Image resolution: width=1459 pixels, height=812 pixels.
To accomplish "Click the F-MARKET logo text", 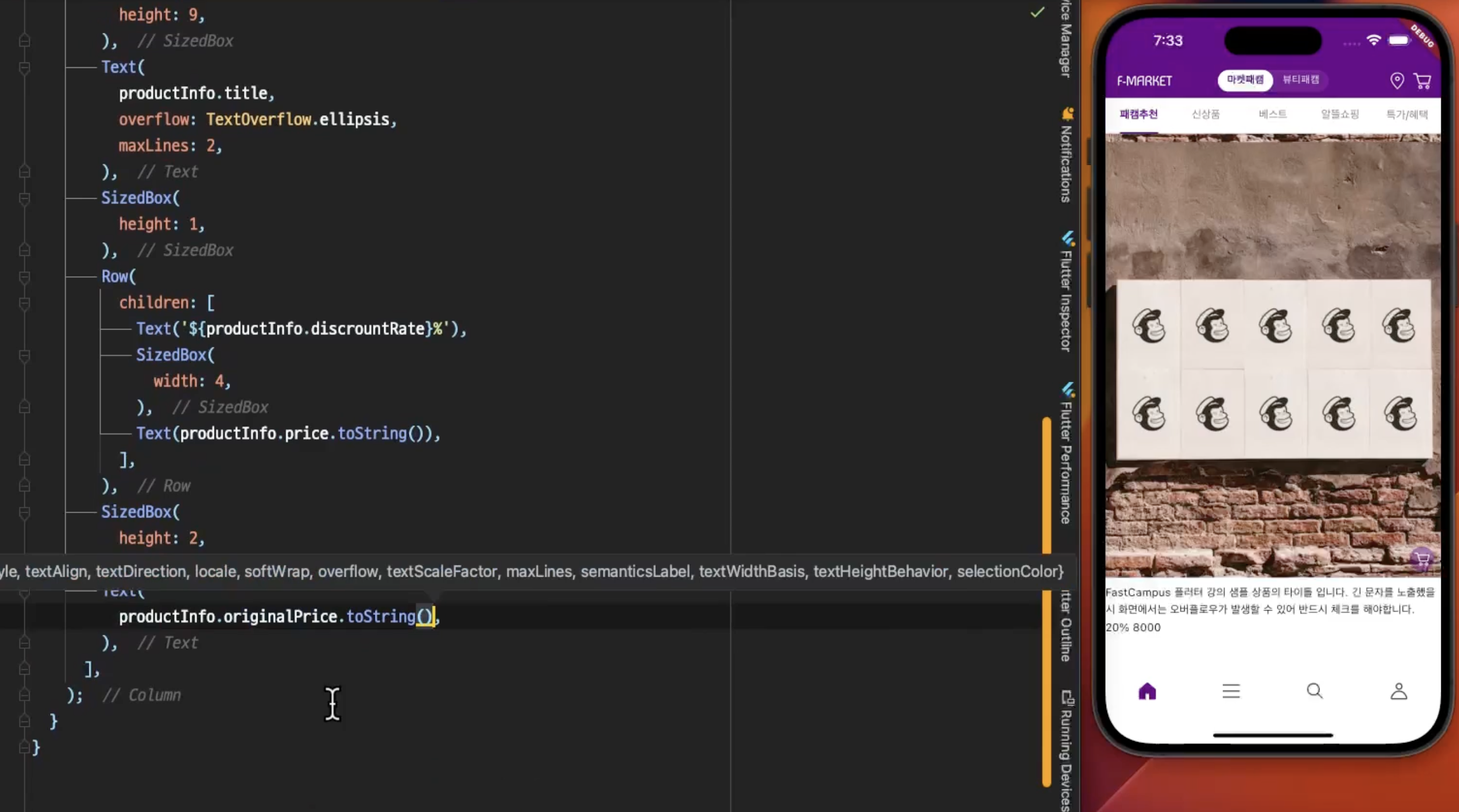I will [1144, 81].
